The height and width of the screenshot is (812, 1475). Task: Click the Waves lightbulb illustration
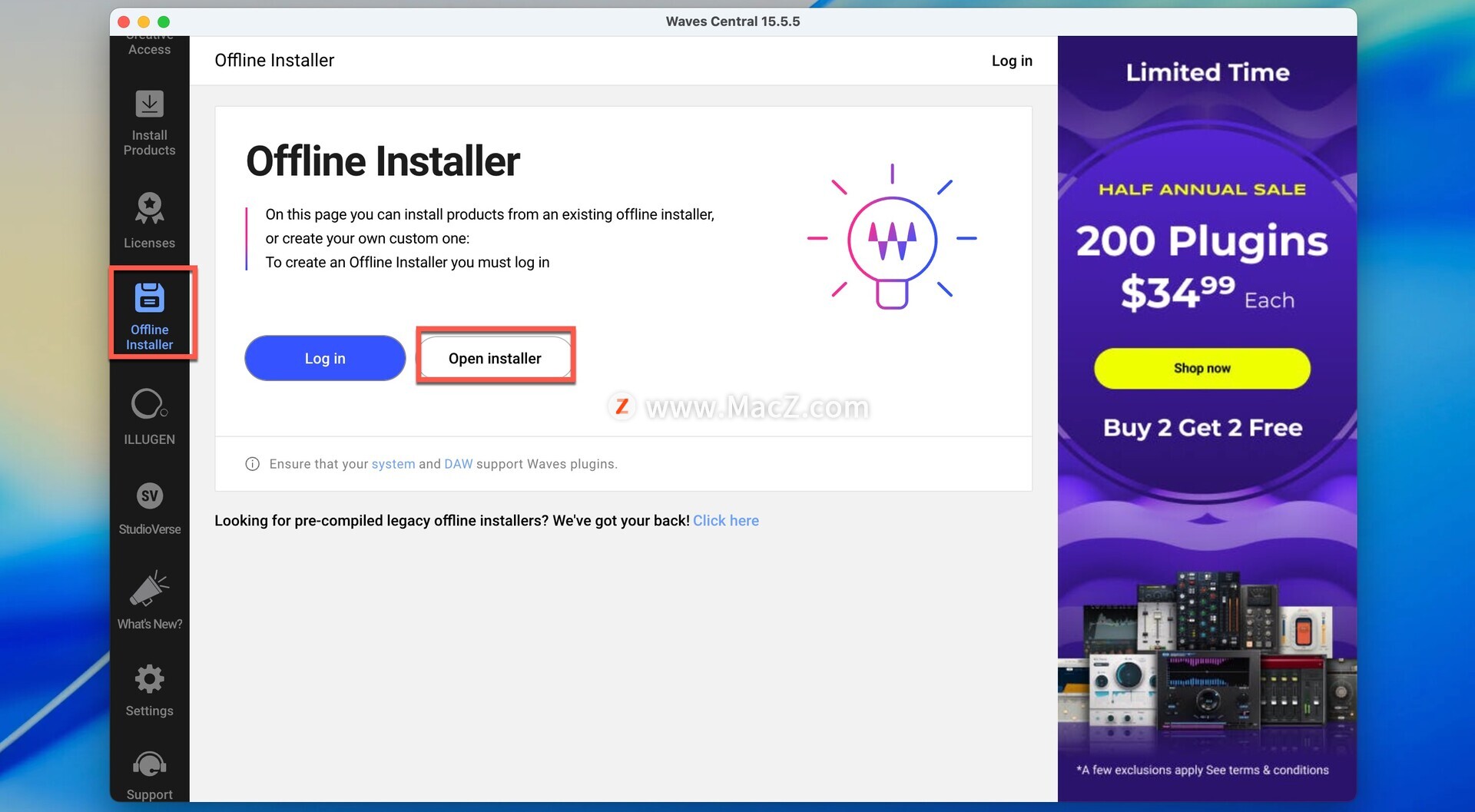(892, 238)
